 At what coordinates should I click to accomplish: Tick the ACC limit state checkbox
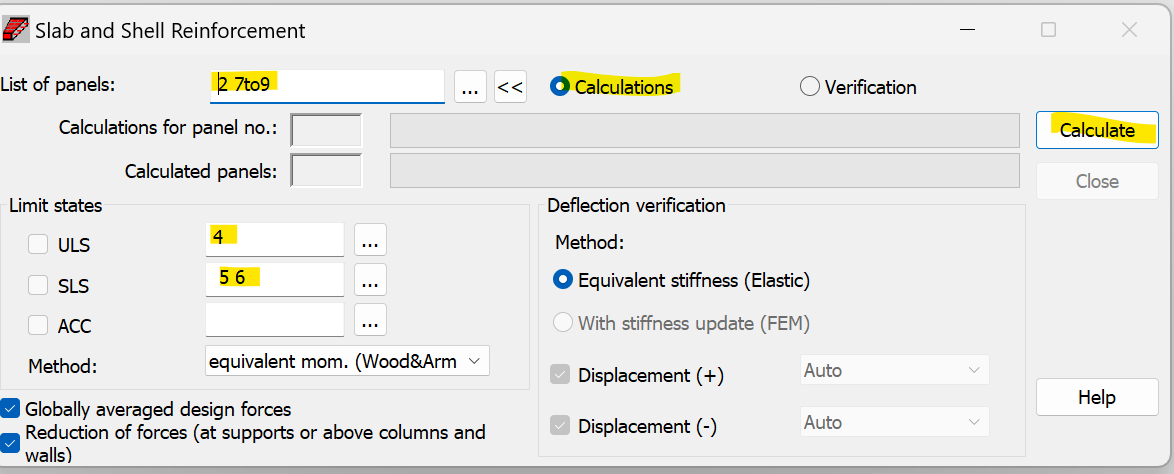pos(38,325)
